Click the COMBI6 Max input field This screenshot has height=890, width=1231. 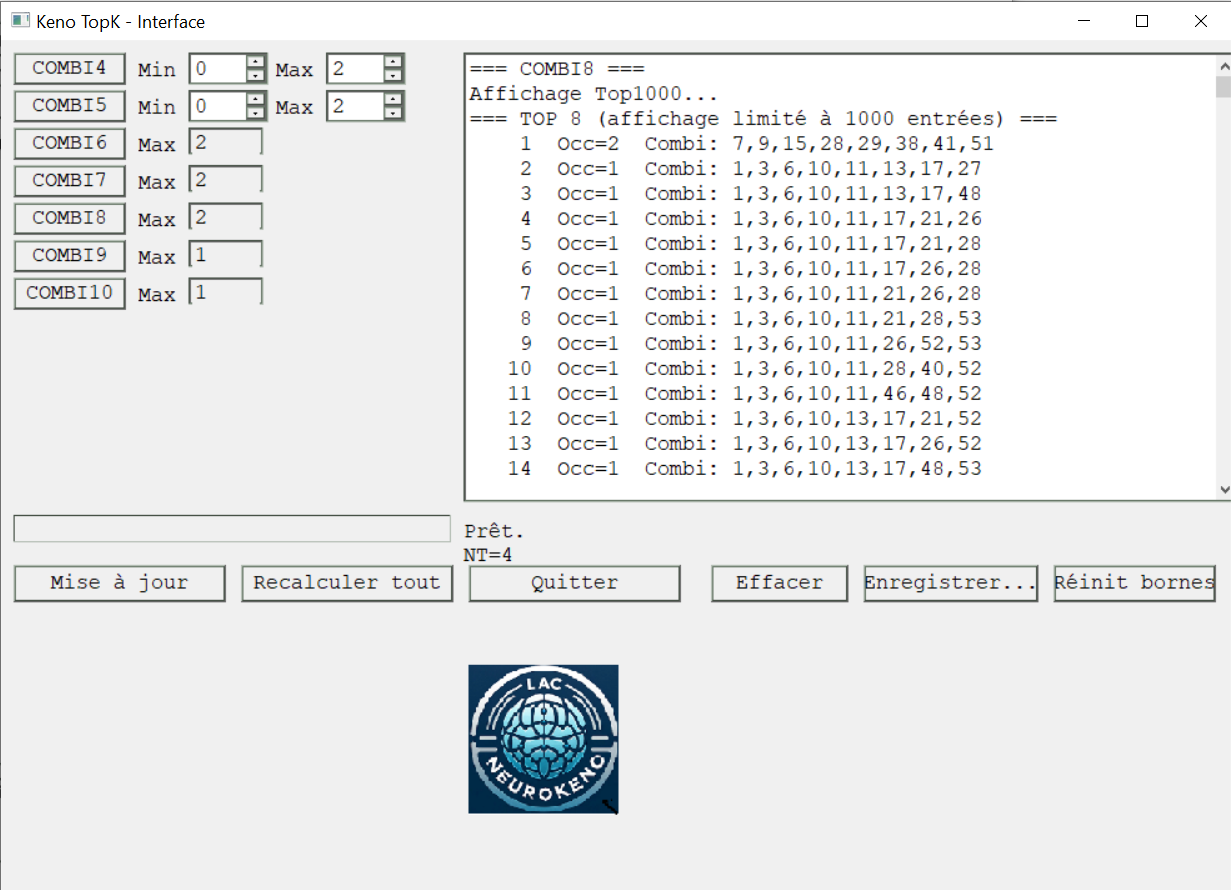point(226,143)
